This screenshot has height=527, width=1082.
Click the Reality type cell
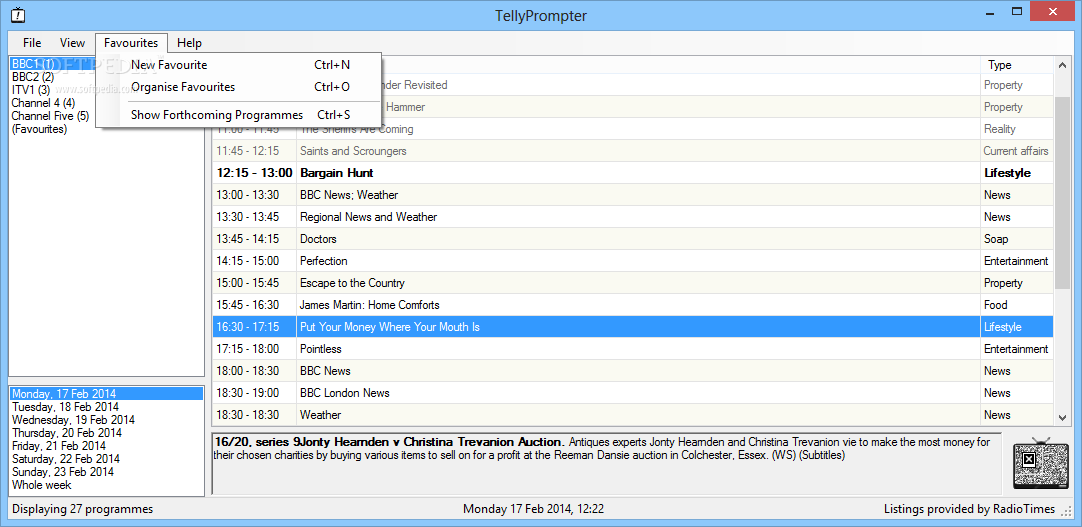pos(1016,129)
